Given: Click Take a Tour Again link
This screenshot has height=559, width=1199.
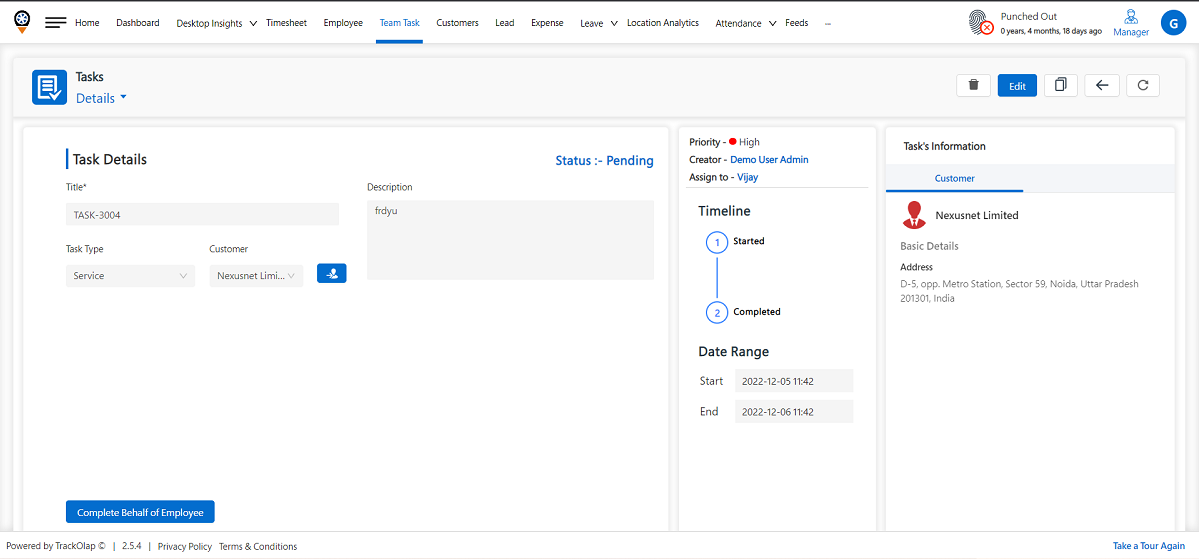Looking at the screenshot, I should pyautogui.click(x=1149, y=546).
